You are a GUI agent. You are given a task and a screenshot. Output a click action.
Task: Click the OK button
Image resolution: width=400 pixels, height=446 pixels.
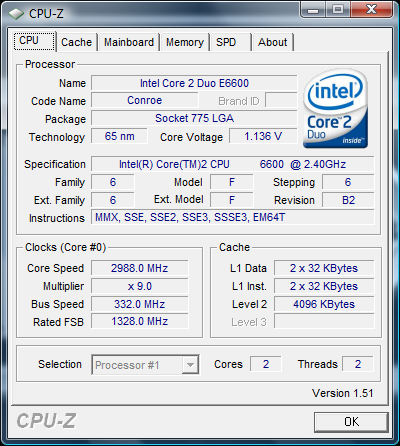(x=351, y=422)
